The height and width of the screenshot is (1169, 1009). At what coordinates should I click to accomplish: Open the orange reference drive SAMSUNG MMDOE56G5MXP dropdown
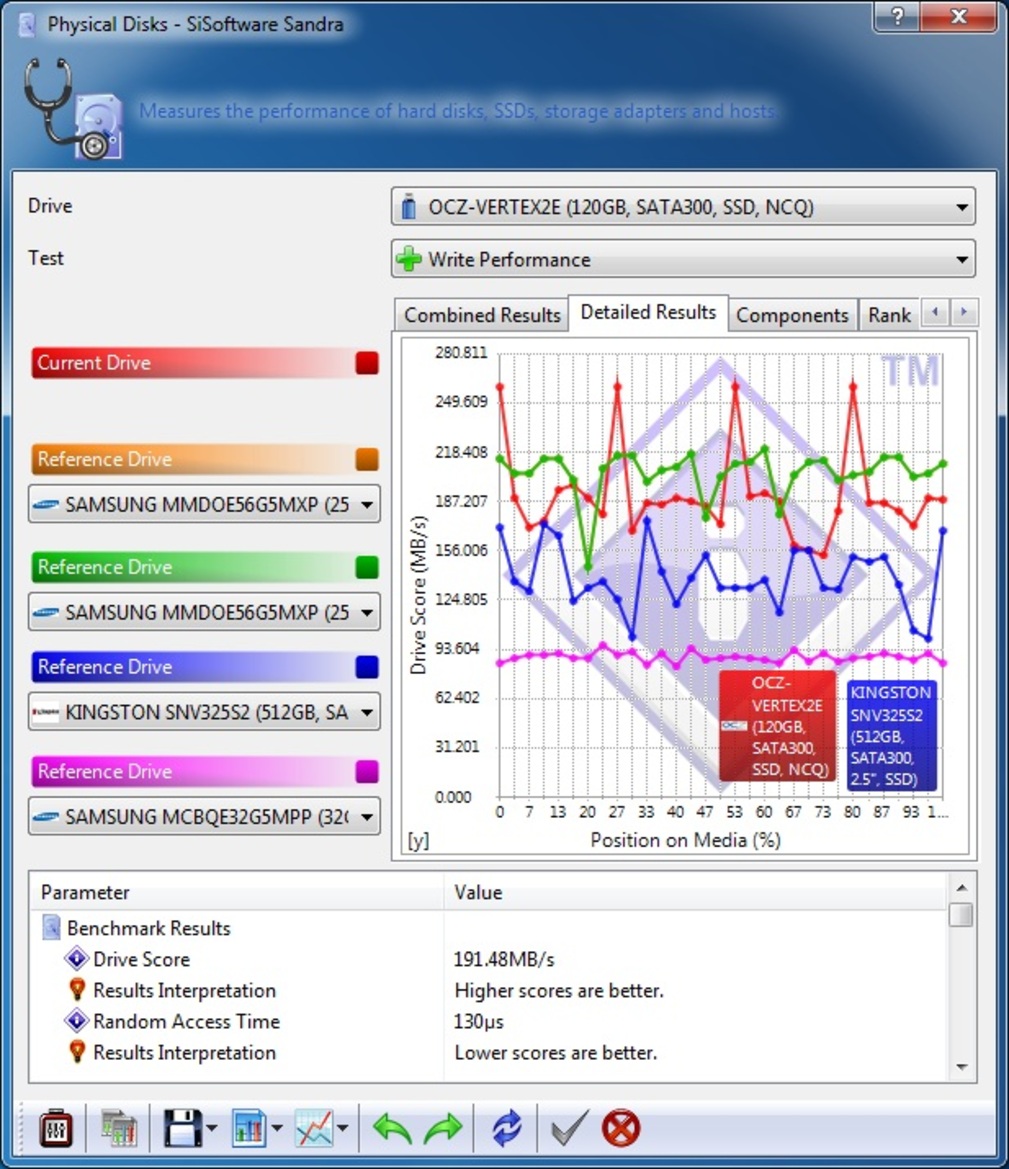pos(204,504)
